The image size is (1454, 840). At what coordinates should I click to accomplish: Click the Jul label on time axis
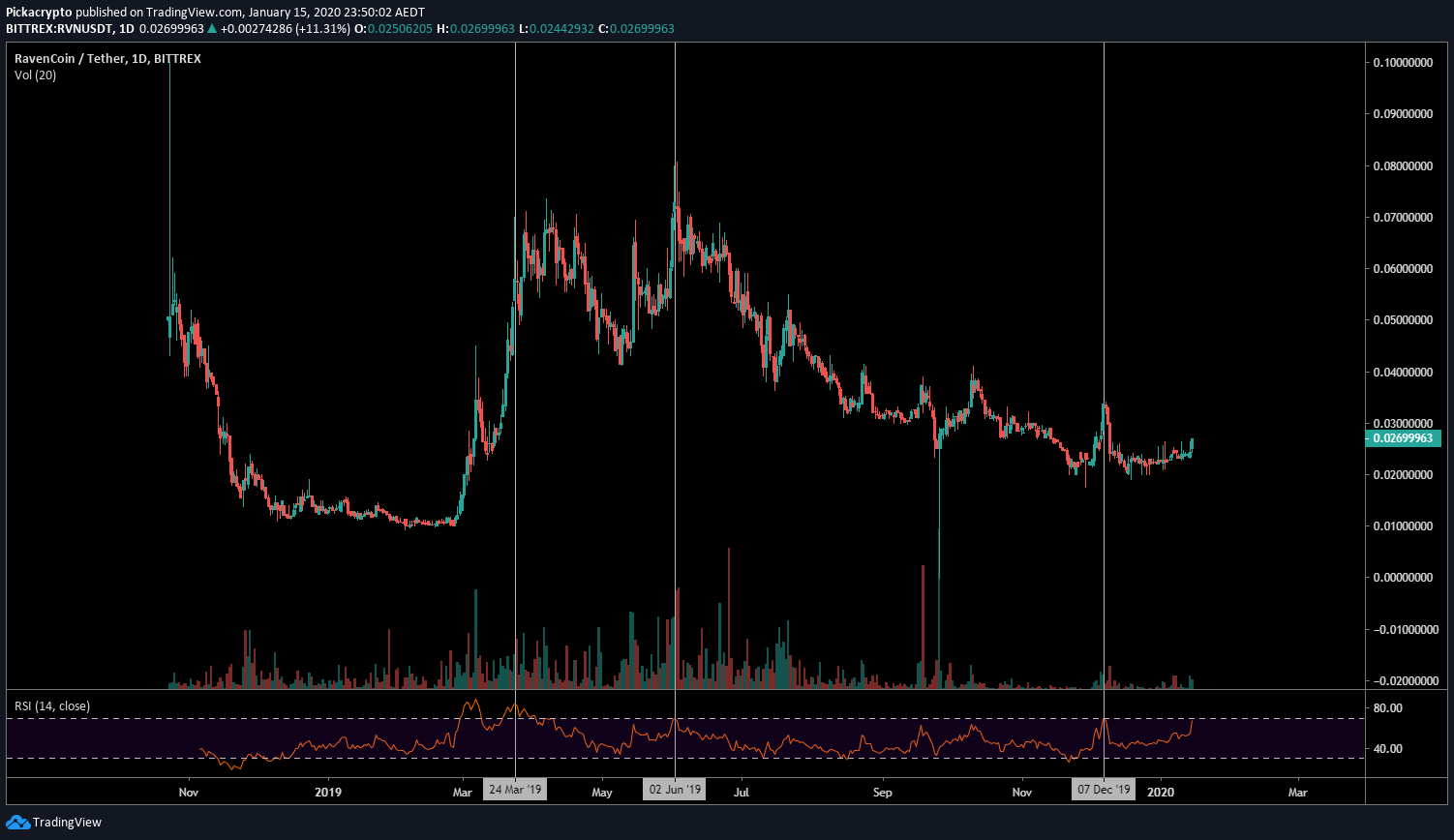(742, 792)
